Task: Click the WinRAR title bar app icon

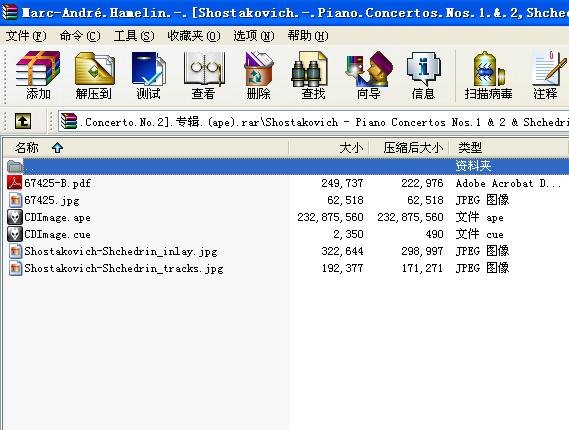Action: click(9, 12)
